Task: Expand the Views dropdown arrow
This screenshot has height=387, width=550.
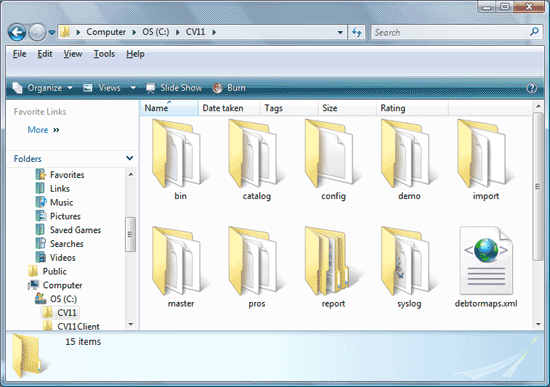Action: [133, 88]
